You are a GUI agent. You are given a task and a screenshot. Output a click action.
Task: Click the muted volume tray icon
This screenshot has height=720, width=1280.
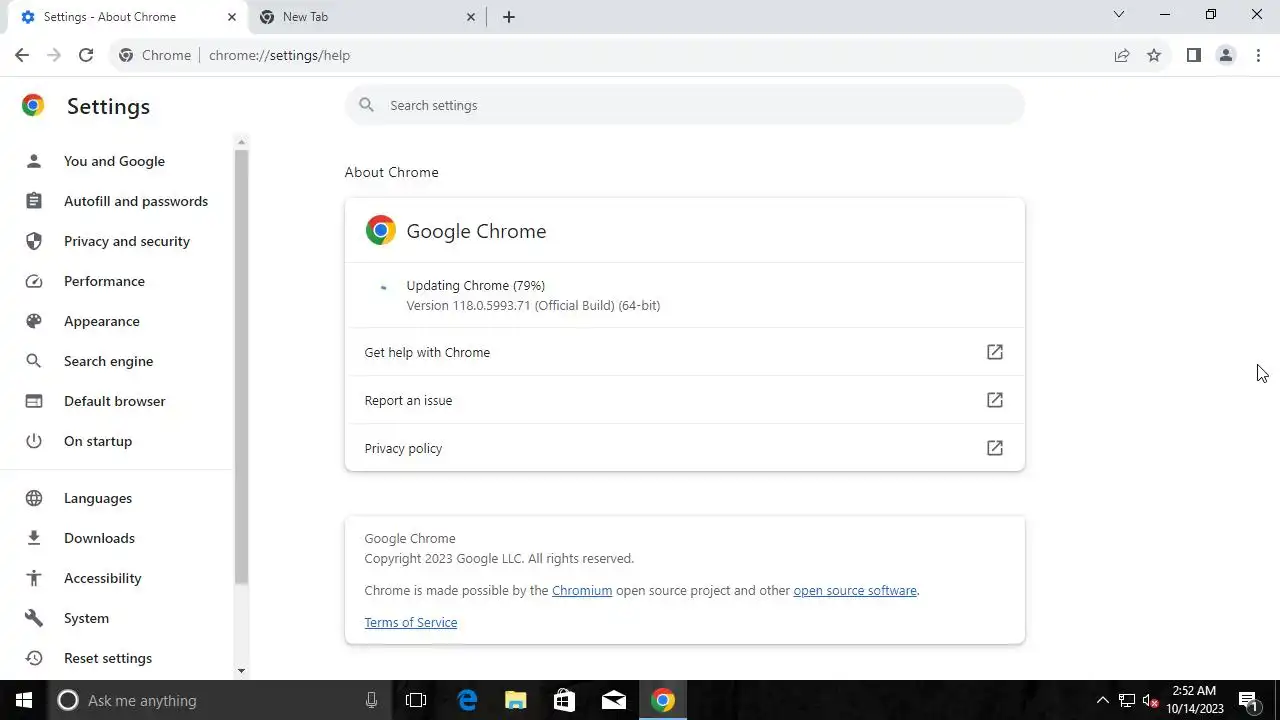(x=1151, y=700)
